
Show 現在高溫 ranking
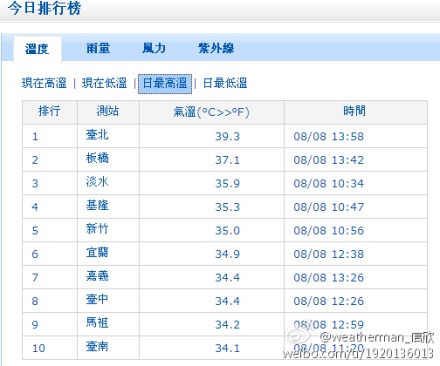[x=44, y=83]
